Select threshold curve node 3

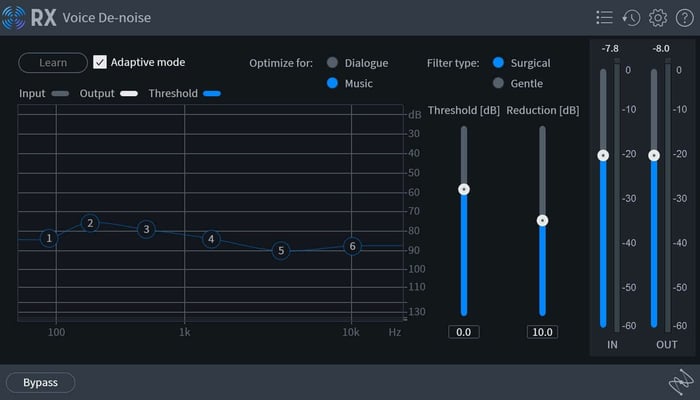pyautogui.click(x=146, y=229)
